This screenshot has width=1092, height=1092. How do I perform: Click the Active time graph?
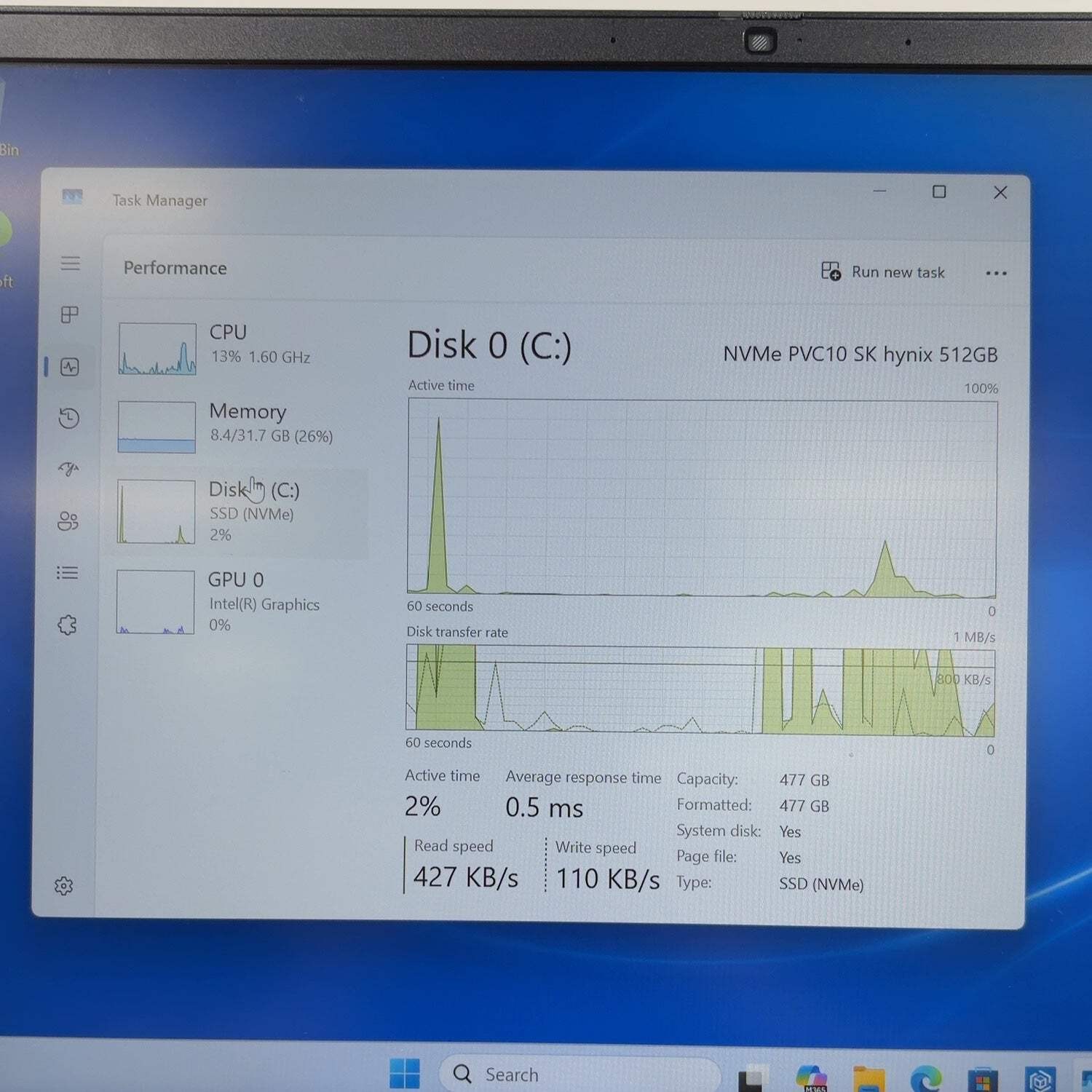point(702,498)
